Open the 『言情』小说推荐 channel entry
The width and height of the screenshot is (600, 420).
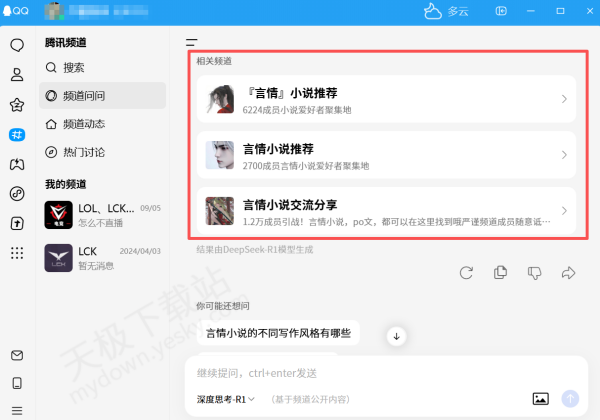[386, 99]
